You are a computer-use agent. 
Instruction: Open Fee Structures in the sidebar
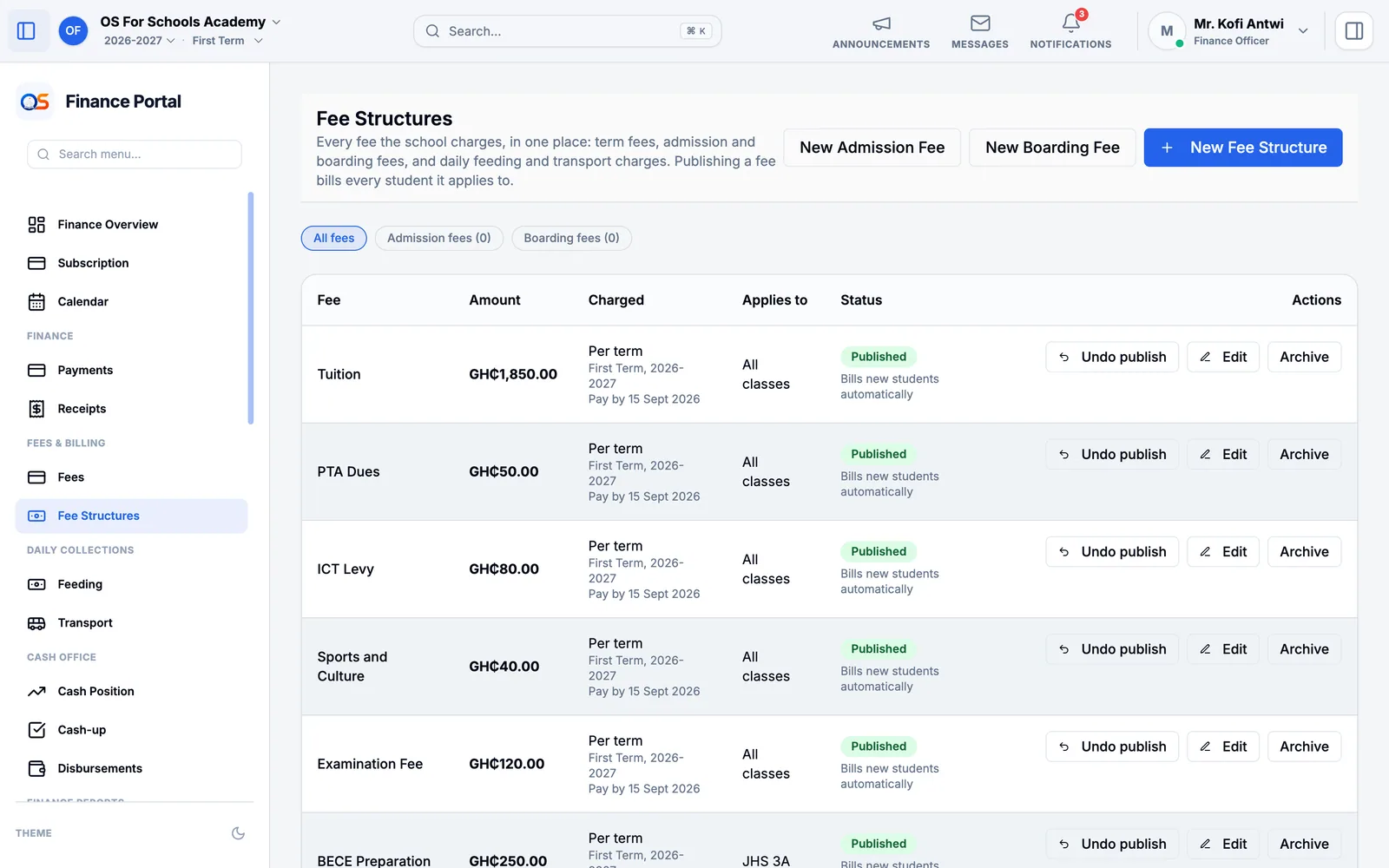131,516
